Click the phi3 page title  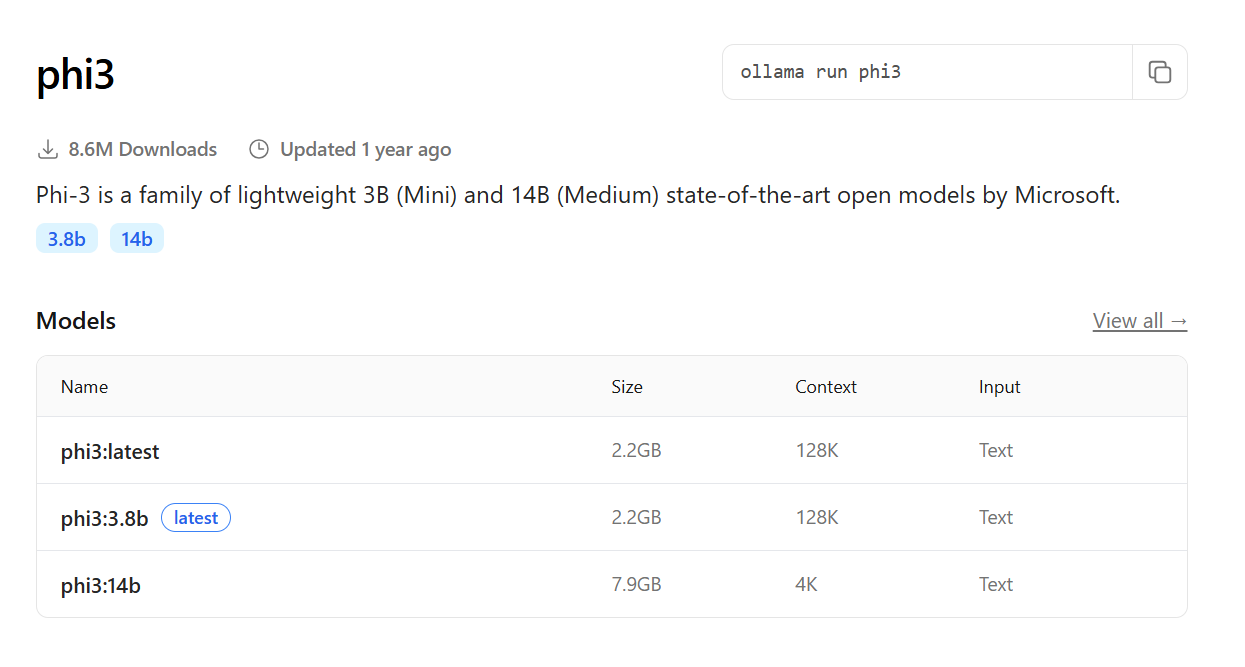(76, 75)
